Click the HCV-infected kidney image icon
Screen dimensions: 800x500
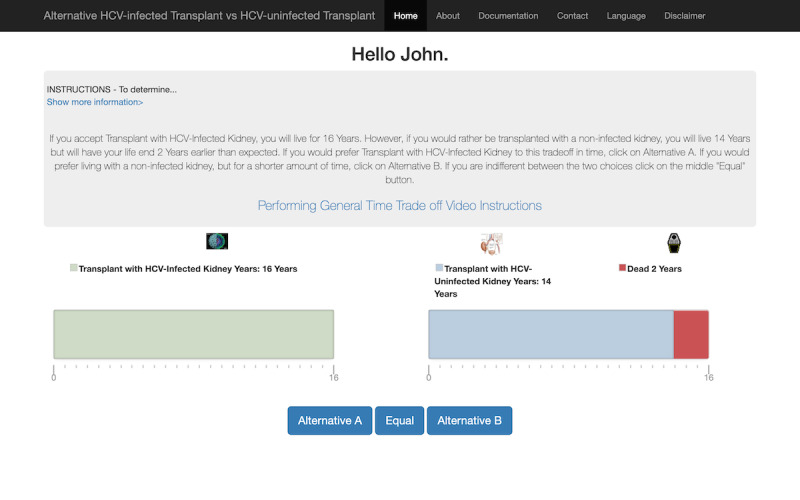(x=217, y=241)
